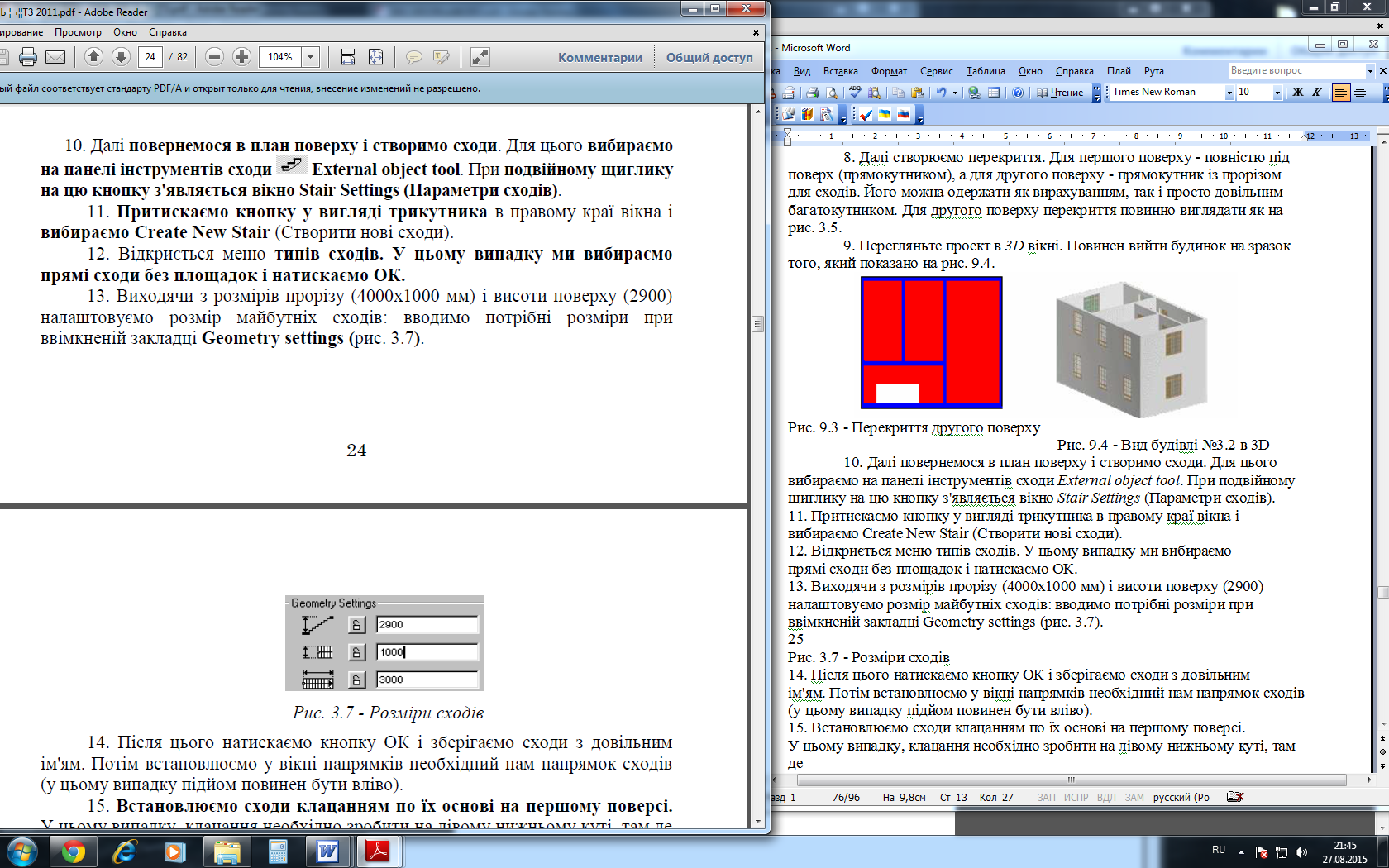Print Word document via toolbar printer icon
The width and height of the screenshot is (1389, 868).
(812, 93)
